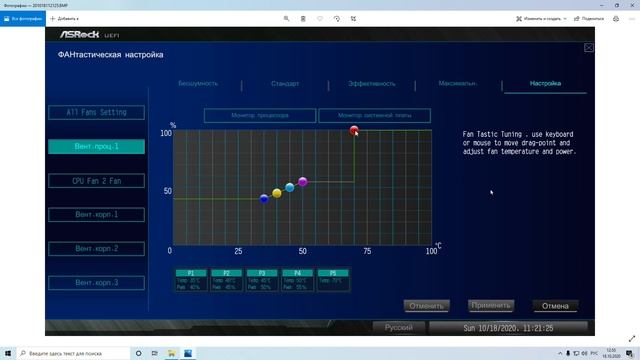Click the delete trash icon in Photos toolbar
This screenshot has width=640, height=360.
coord(303,19)
